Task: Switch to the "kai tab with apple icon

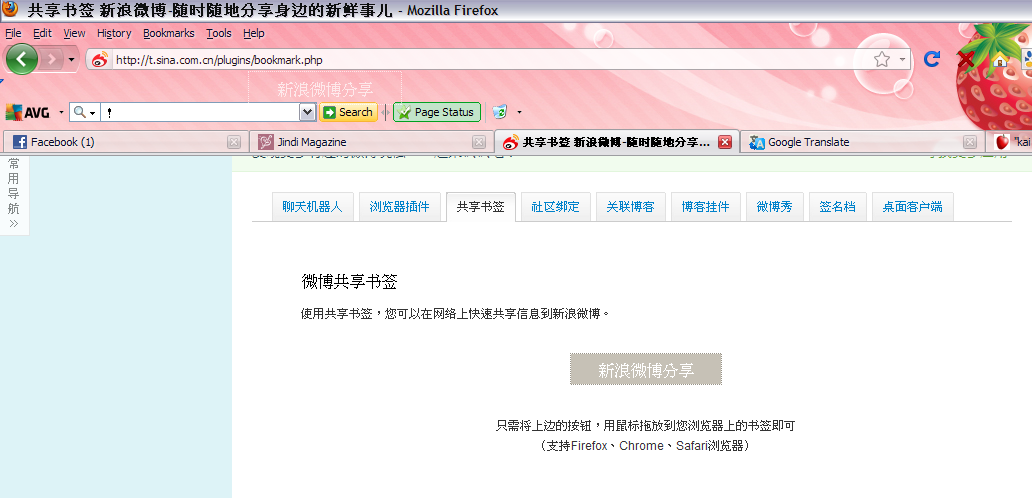Action: (1010, 142)
